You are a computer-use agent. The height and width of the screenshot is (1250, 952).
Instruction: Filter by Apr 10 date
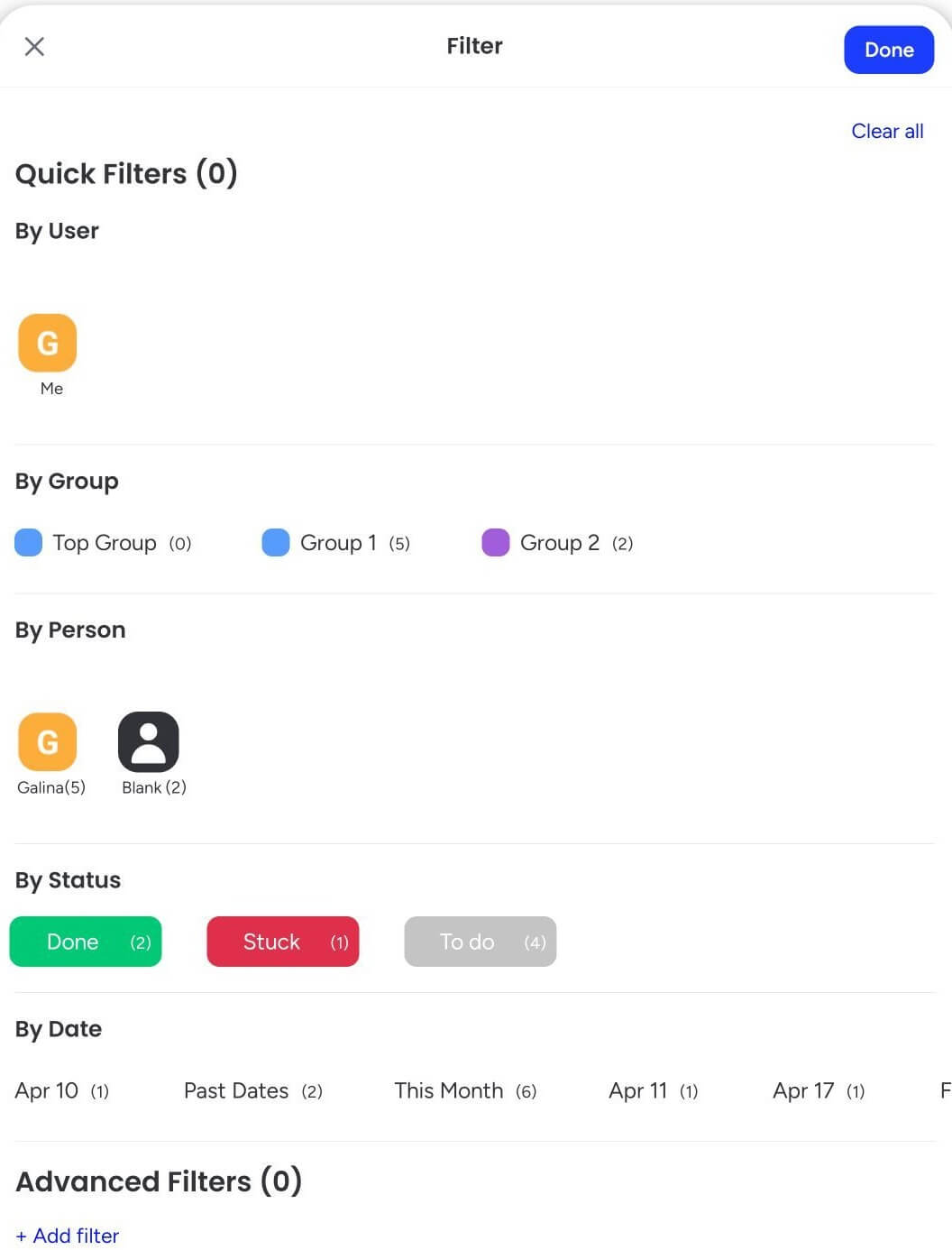pos(61,1091)
